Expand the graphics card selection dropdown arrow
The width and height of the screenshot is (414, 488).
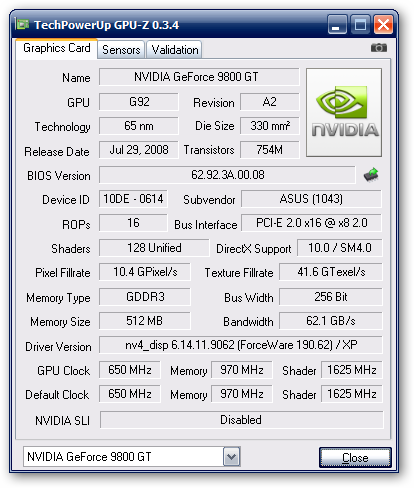click(x=231, y=457)
